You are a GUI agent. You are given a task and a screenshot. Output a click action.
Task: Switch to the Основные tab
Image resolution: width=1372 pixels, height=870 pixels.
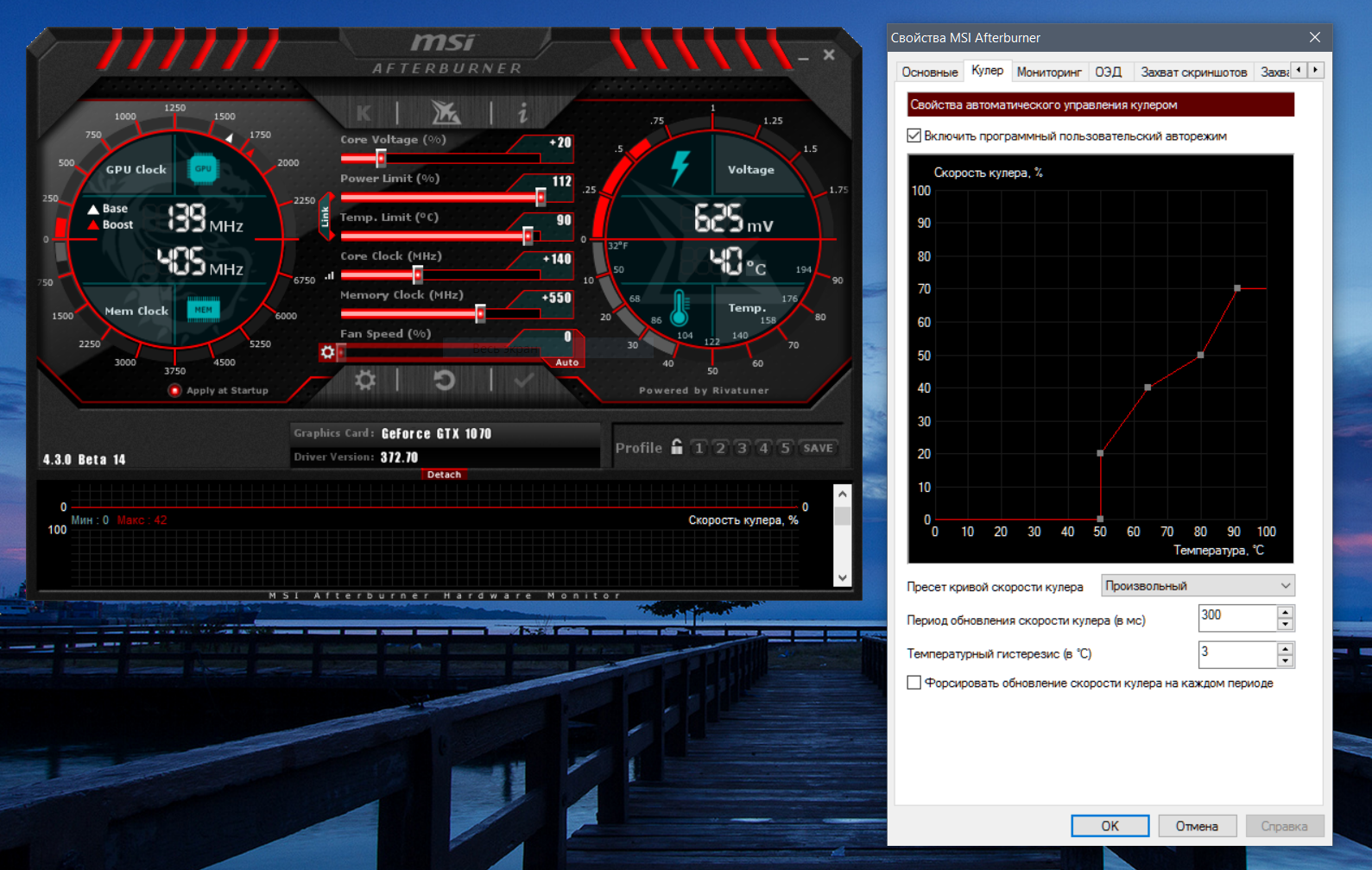coord(930,72)
